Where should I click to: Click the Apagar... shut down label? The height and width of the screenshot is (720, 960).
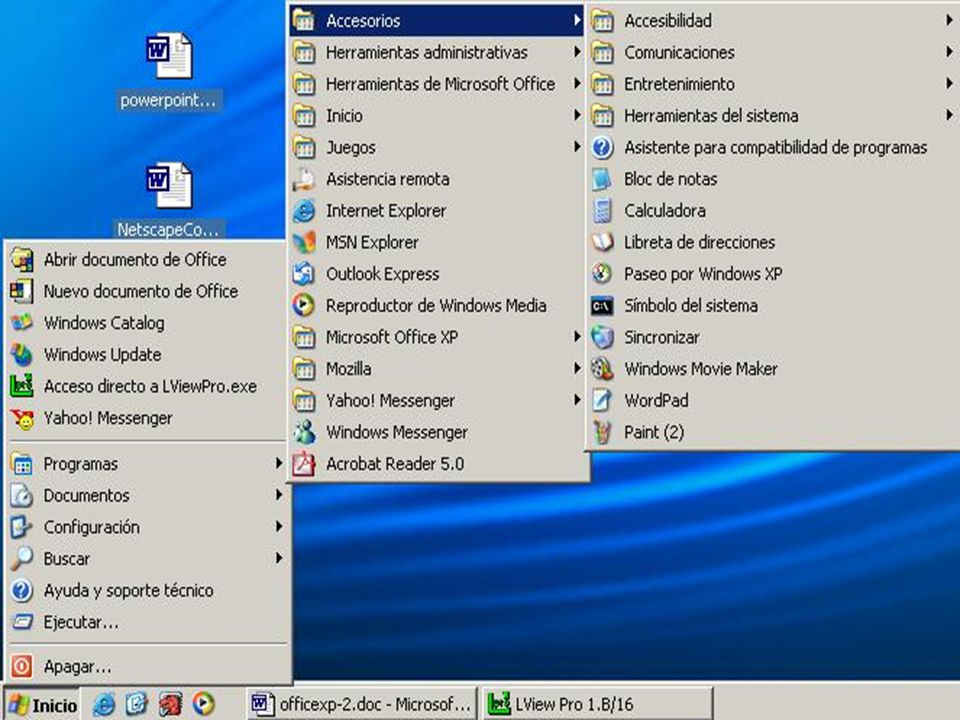(78, 667)
